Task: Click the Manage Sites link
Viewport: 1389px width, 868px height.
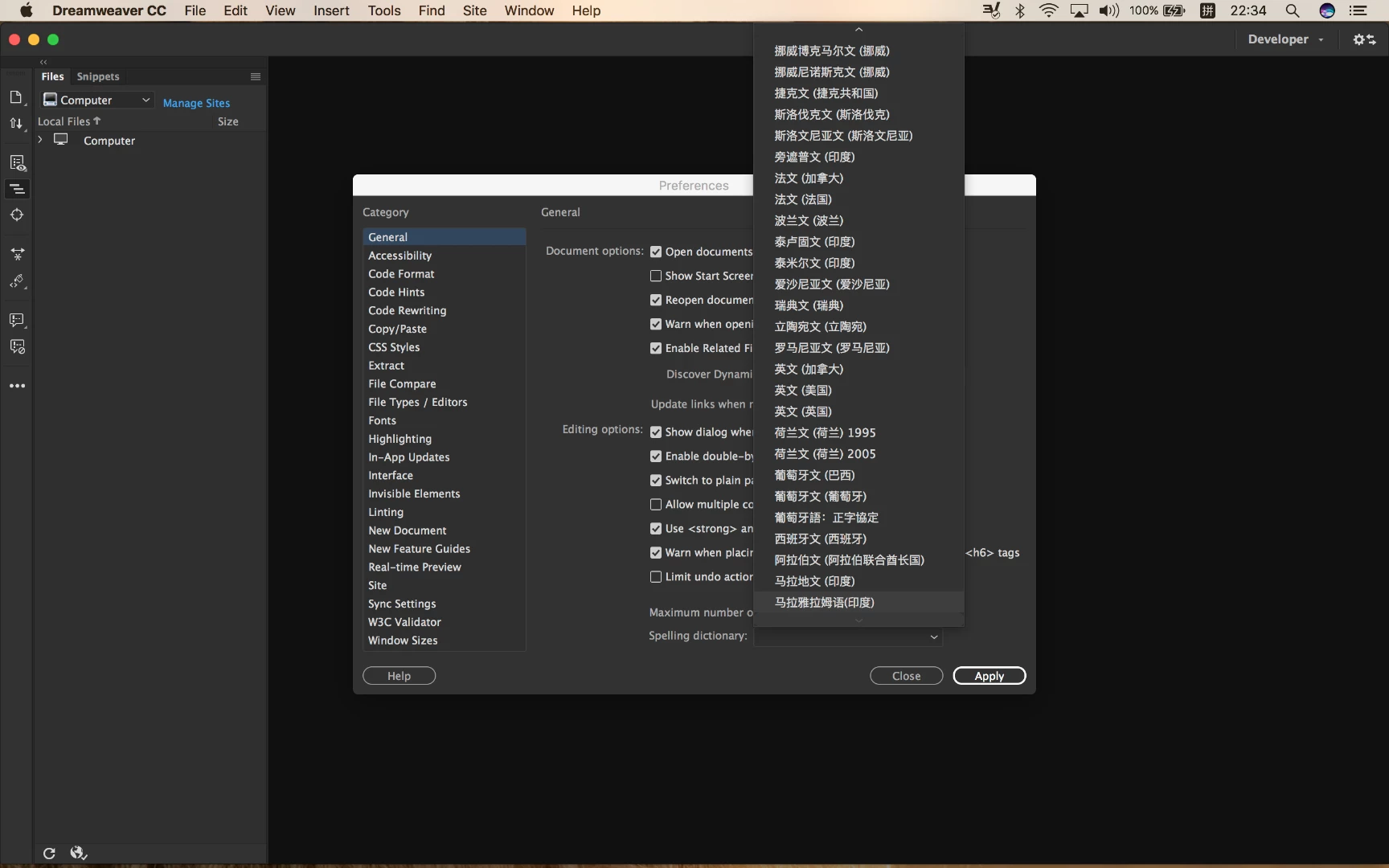Action: 196,103
